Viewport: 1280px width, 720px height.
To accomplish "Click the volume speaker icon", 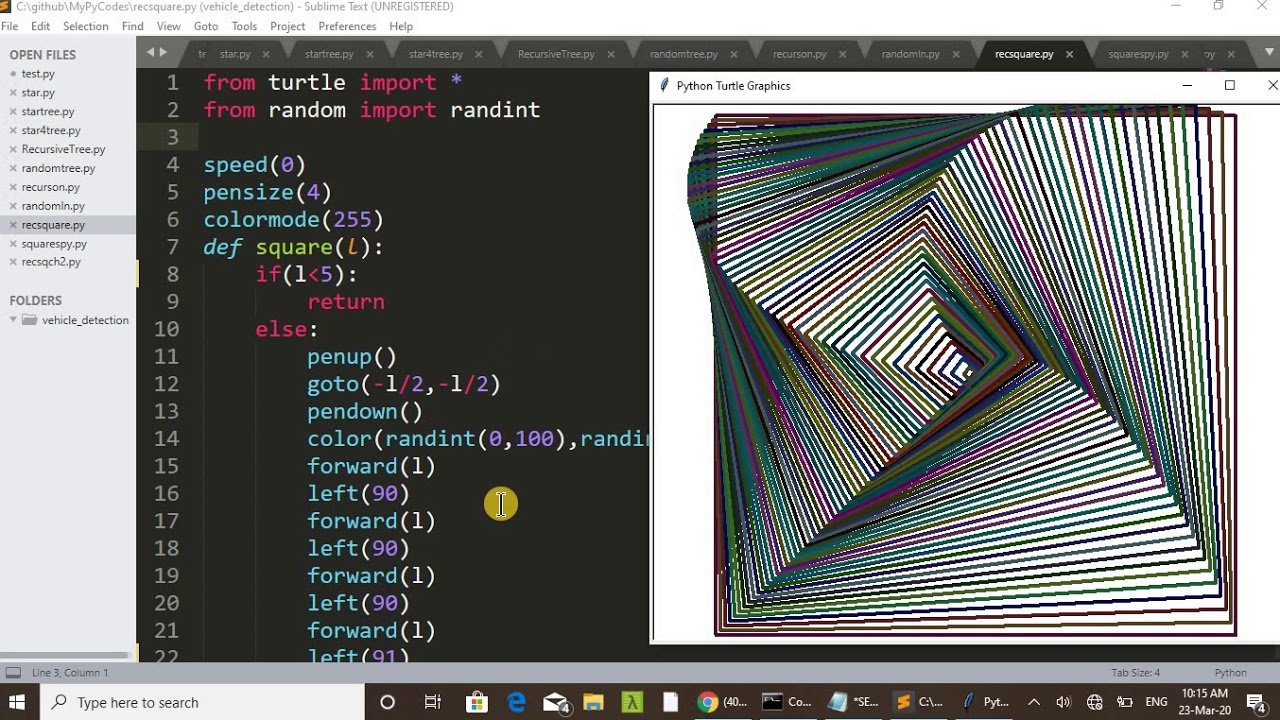I will [1063, 702].
